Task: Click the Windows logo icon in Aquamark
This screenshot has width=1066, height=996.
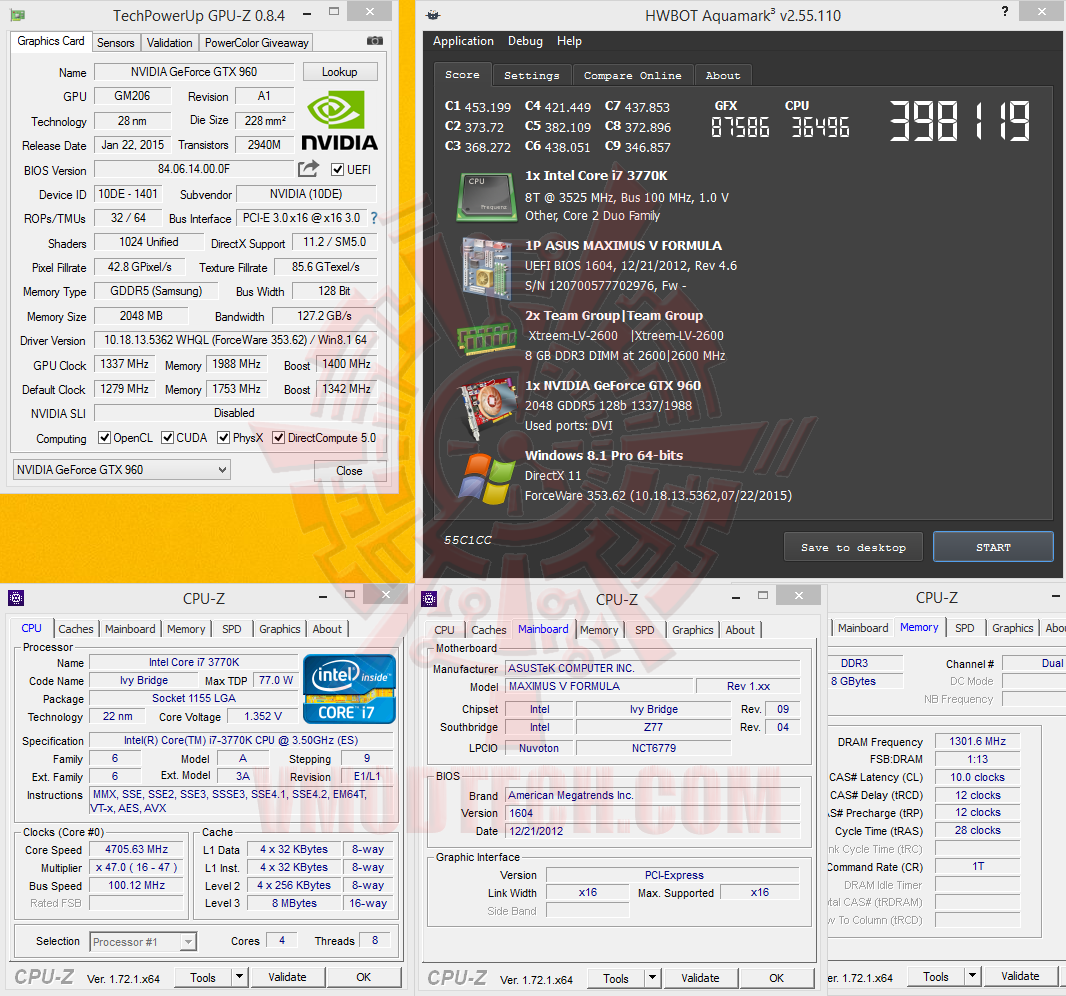Action: [487, 479]
